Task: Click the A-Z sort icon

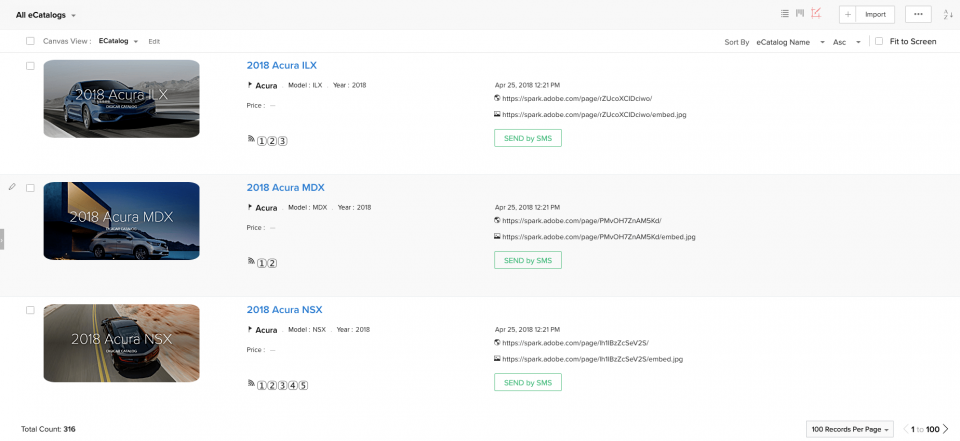Action: [948, 14]
